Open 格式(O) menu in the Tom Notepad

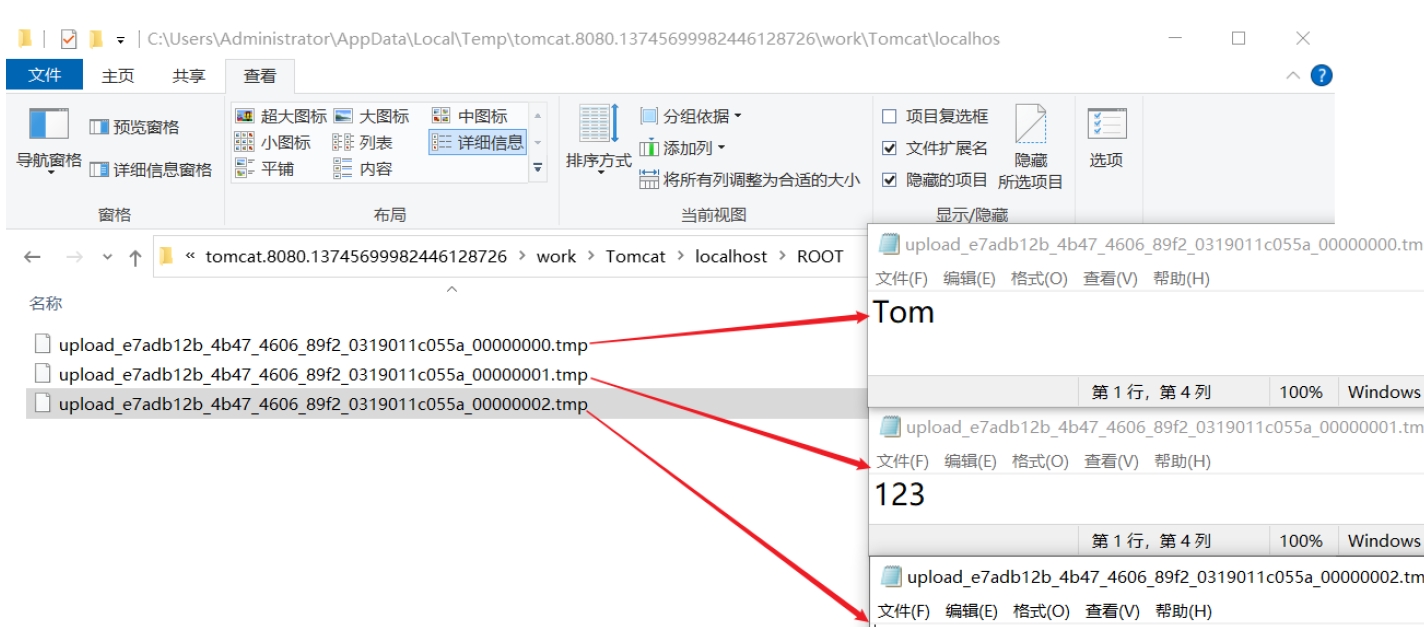1039,278
